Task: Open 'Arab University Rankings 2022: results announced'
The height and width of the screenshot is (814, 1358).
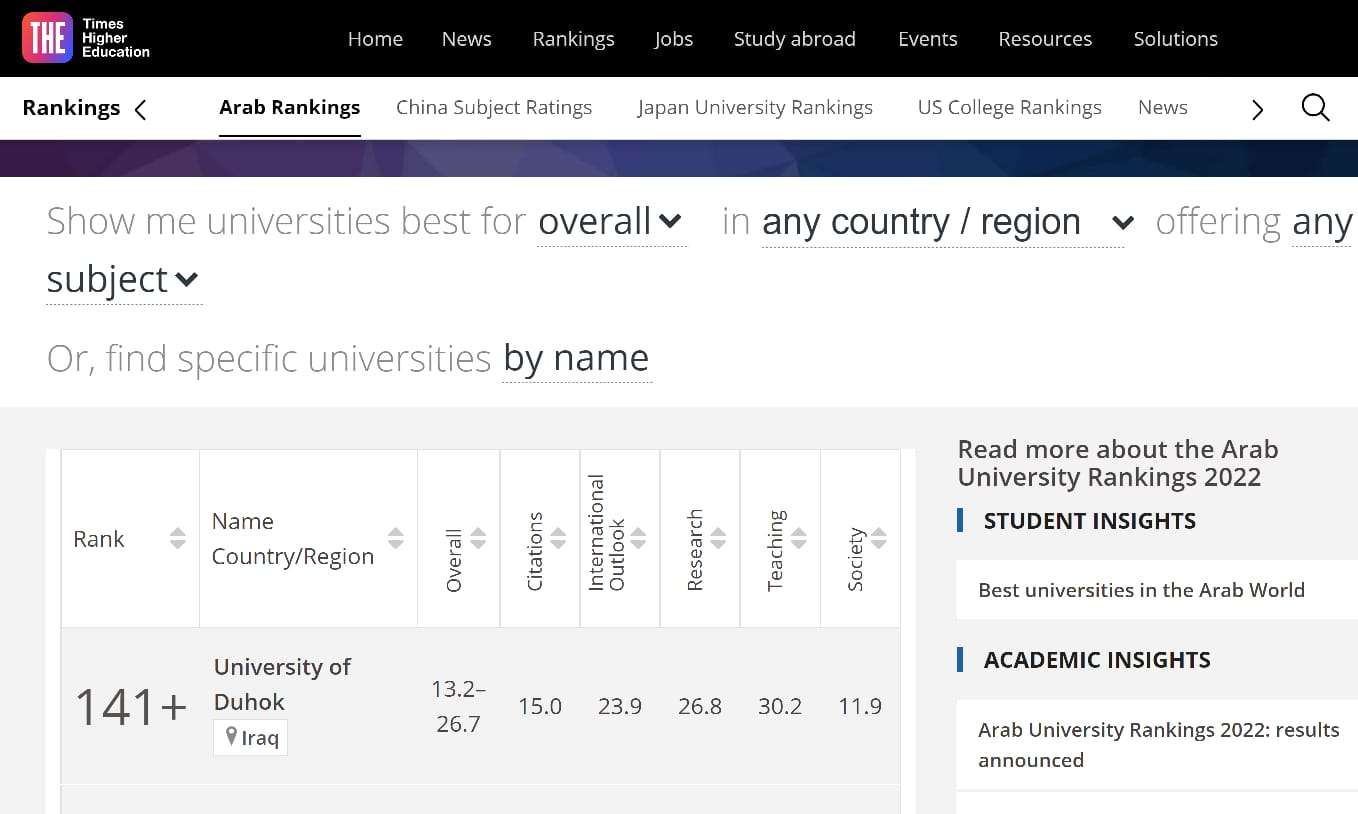Action: tap(1159, 745)
